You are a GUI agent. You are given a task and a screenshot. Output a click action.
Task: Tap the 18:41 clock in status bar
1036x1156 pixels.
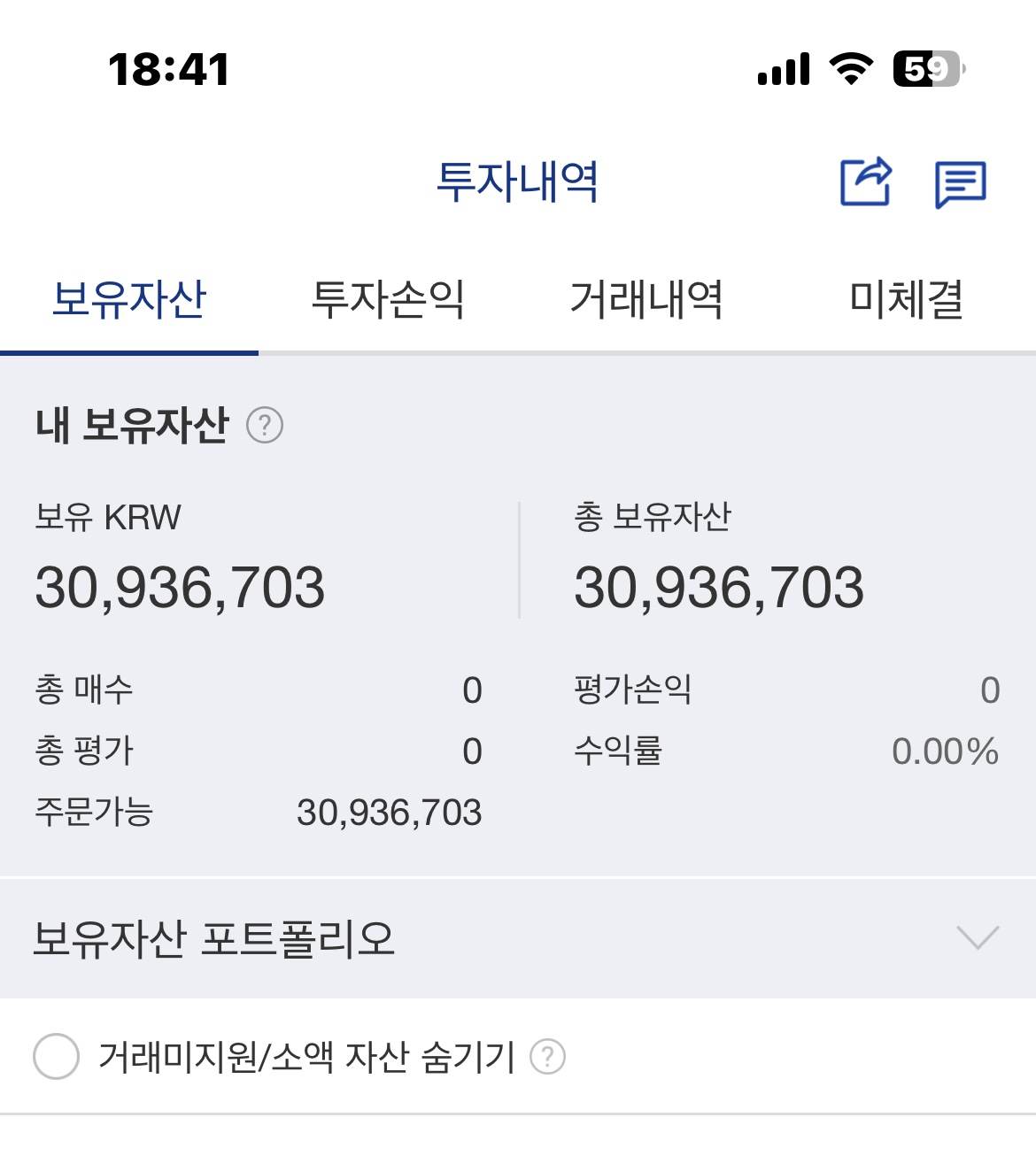tap(168, 69)
